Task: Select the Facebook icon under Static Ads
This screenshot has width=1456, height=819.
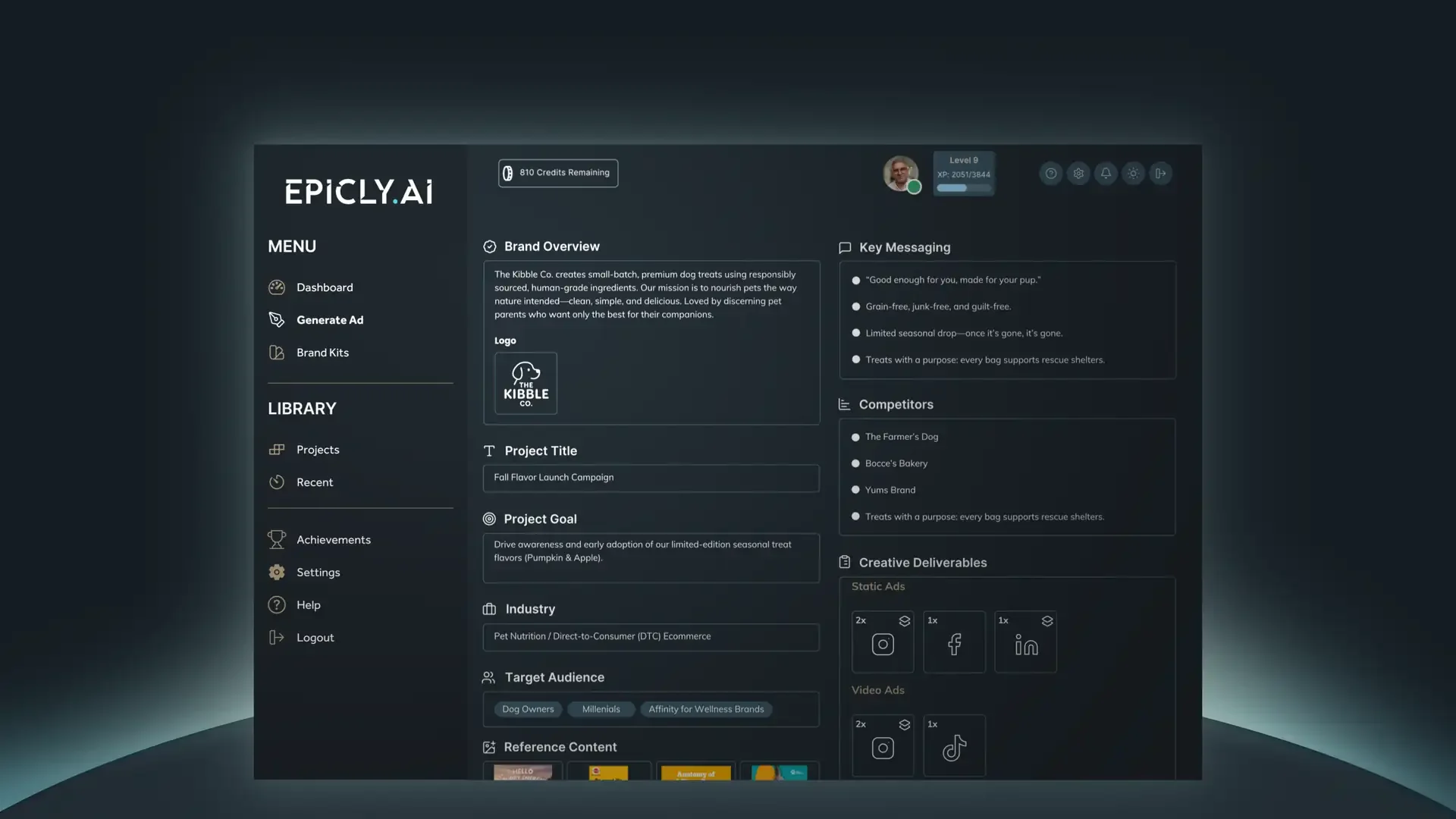Action: pos(954,644)
